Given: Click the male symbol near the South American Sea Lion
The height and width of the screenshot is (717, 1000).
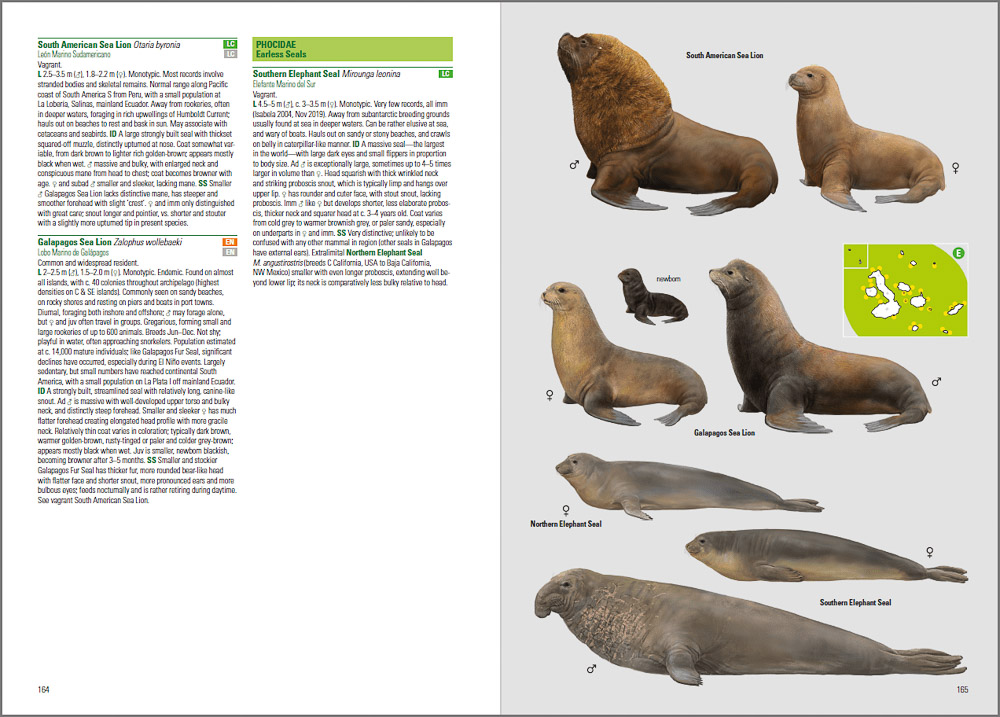Looking at the screenshot, I should coord(575,165).
